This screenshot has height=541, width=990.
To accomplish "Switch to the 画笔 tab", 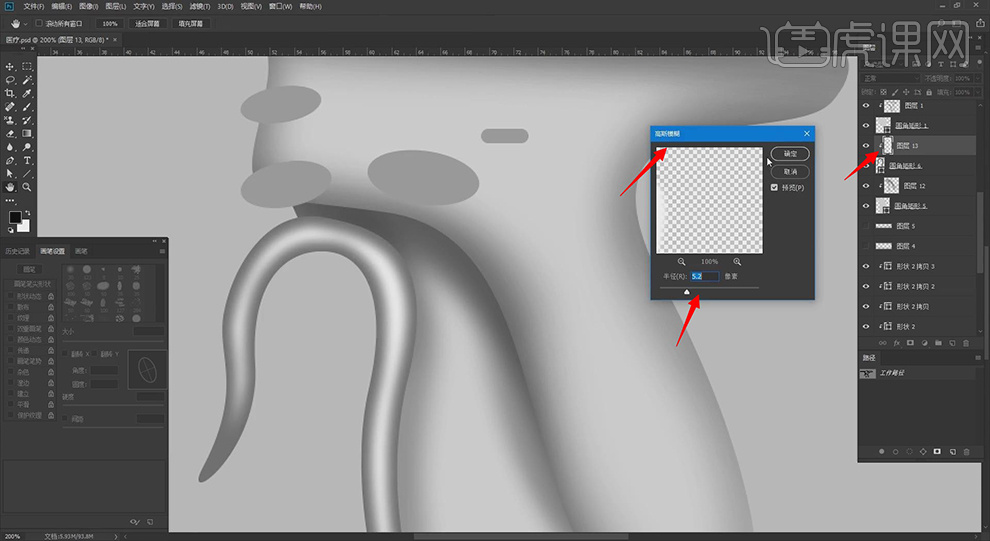I will [81, 251].
